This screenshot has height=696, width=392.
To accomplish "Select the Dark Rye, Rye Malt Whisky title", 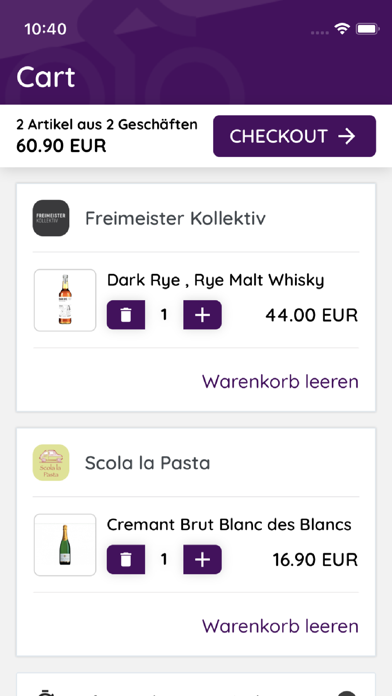I will (x=216, y=281).
